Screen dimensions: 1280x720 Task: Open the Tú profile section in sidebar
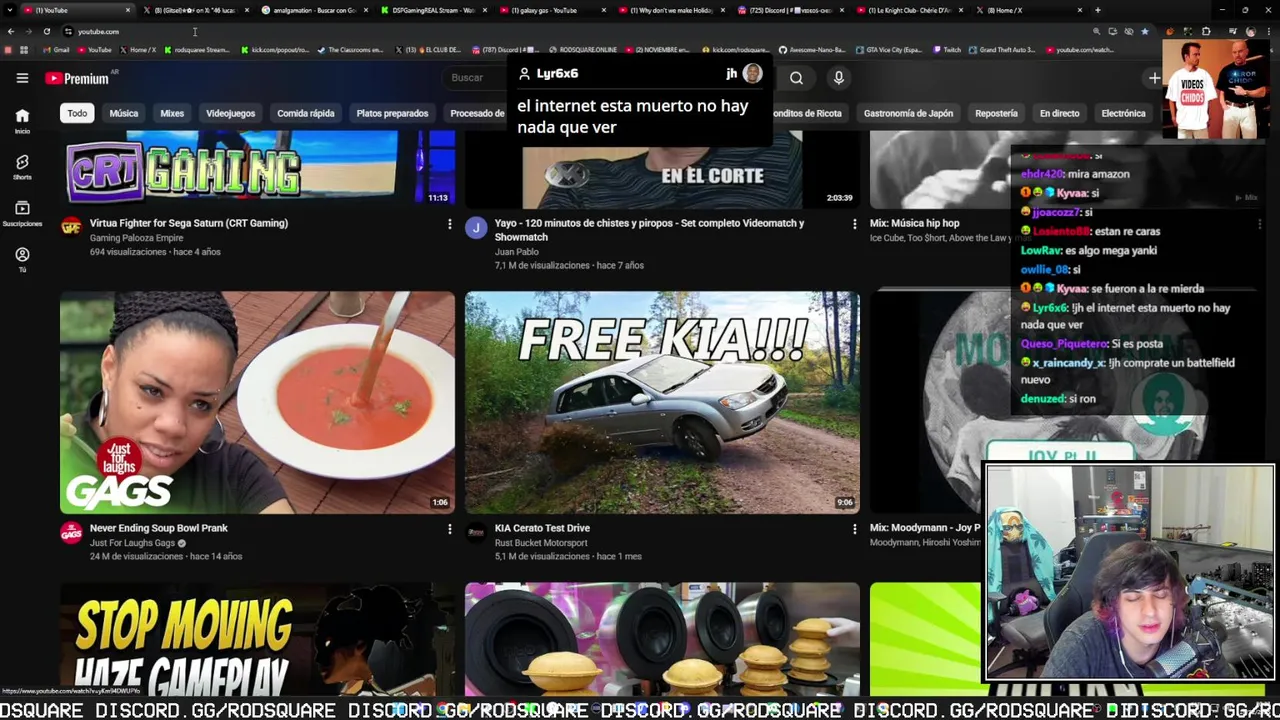point(22,259)
